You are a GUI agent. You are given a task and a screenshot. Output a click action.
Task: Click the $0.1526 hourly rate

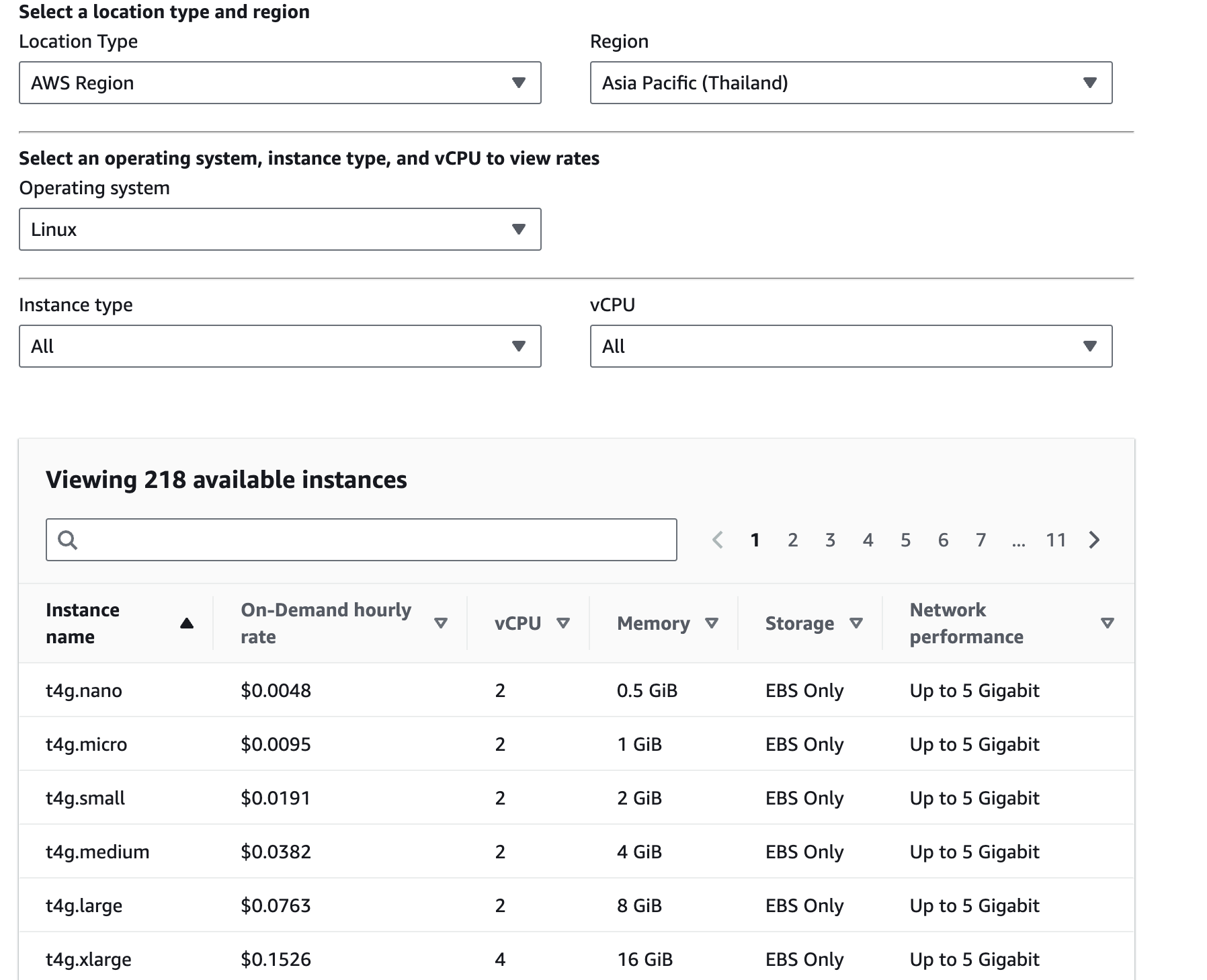point(276,959)
